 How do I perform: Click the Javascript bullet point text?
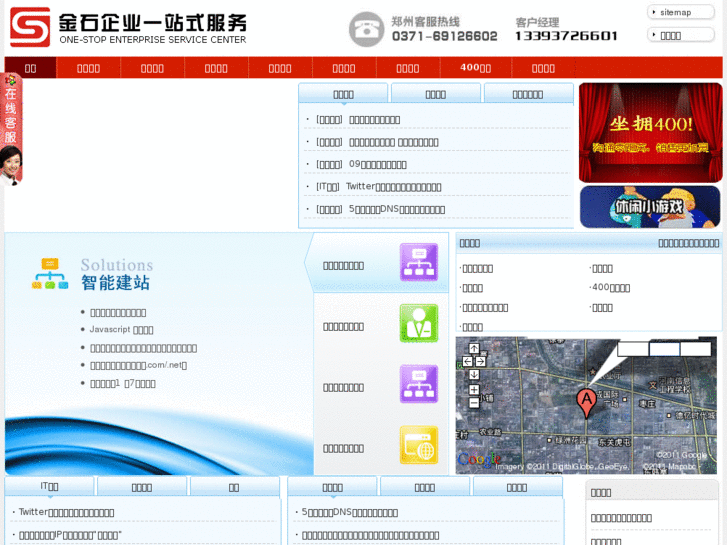click(x=121, y=329)
